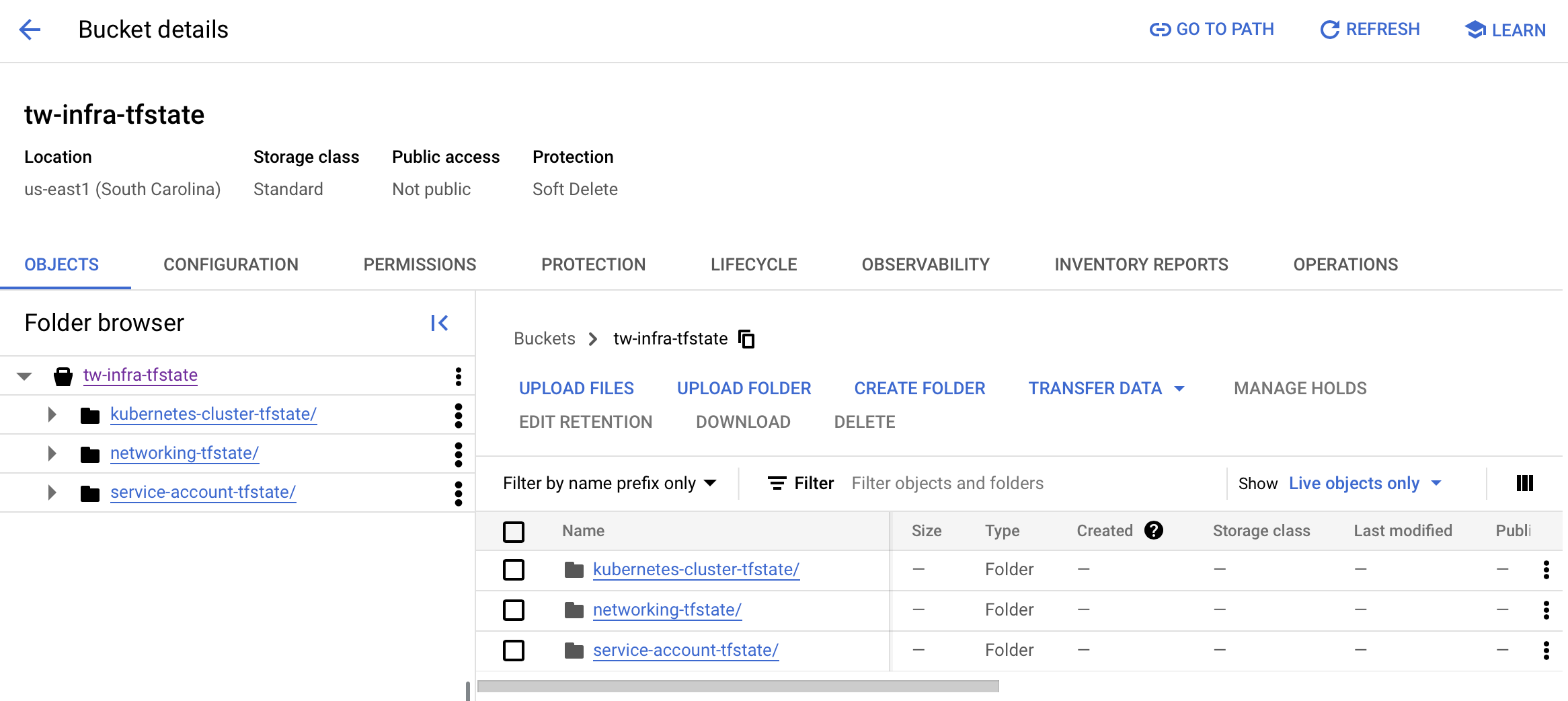1568x701 pixels.
Task: Expand the kubernetes-cluster-tfstate tree folder
Action: [52, 414]
